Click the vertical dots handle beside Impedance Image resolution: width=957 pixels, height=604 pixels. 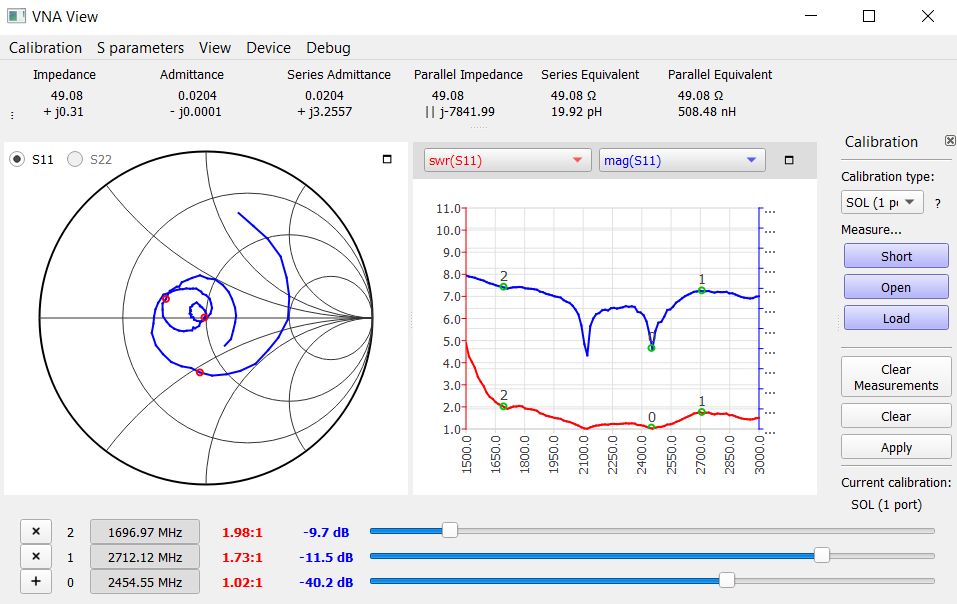point(12,115)
